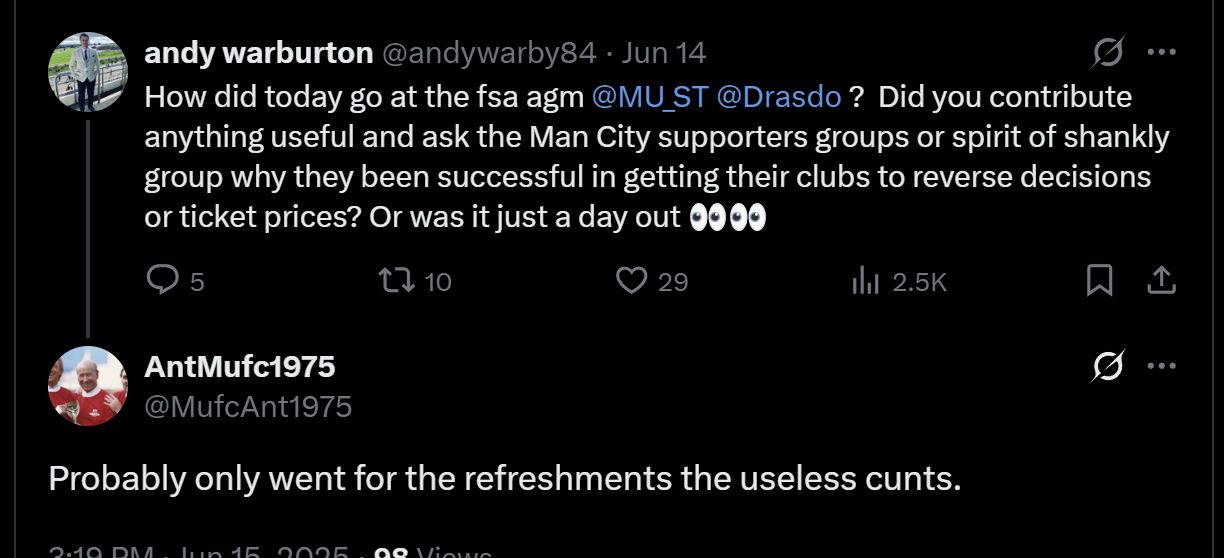Screen dimensions: 1224x558
Task: Like andy warburton's post with the heart
Action: click(x=631, y=282)
